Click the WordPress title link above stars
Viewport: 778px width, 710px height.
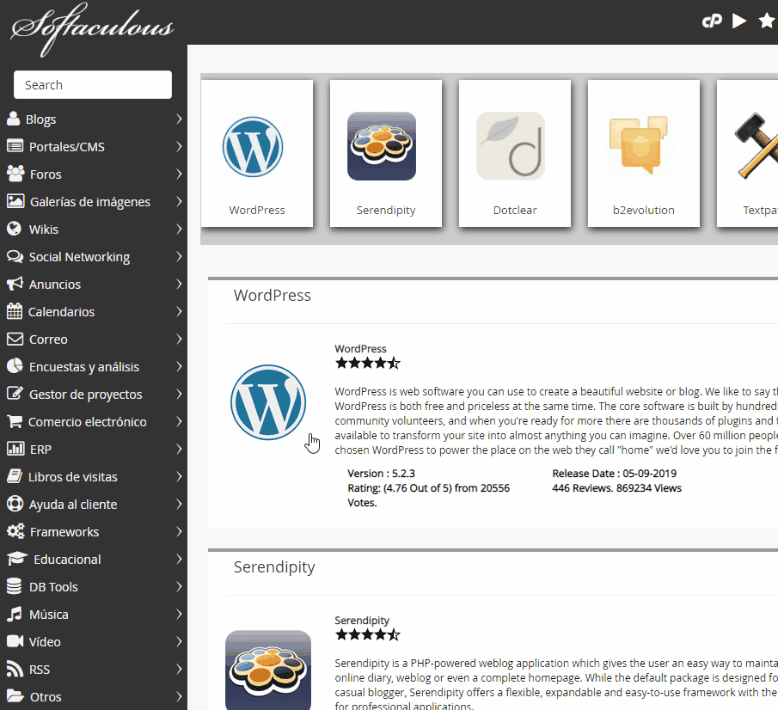point(360,349)
